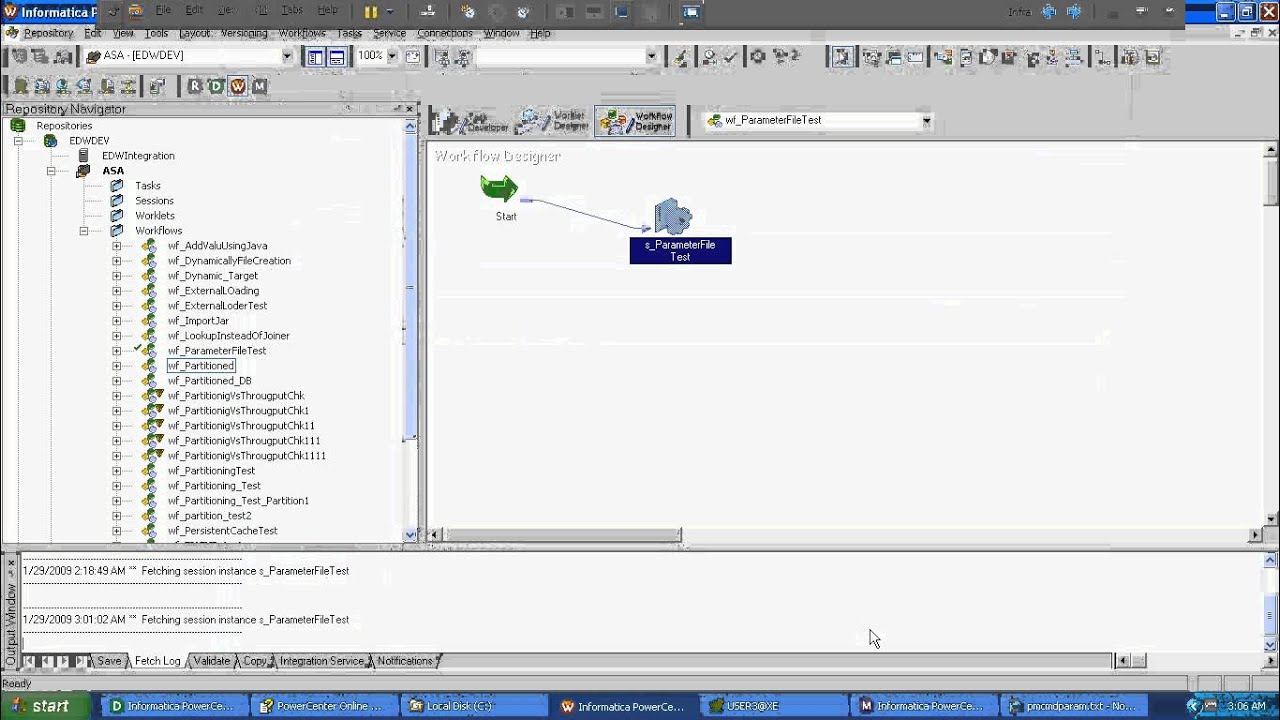Screen dimensions: 1280x720
Task: Click the Tasks folder icon in navigator
Action: [117, 186]
